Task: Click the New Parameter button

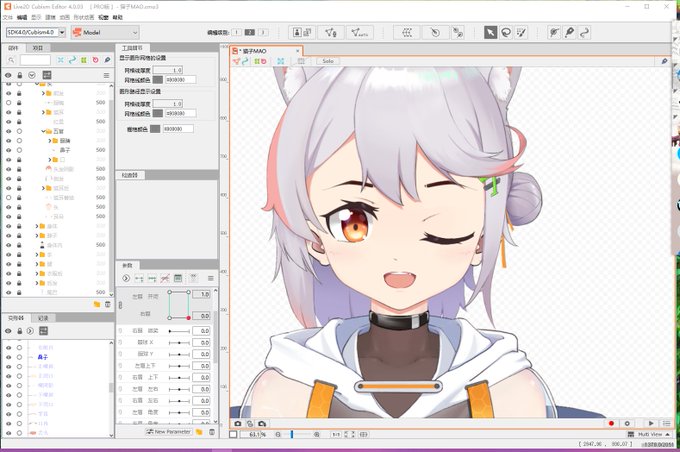Action: point(168,432)
